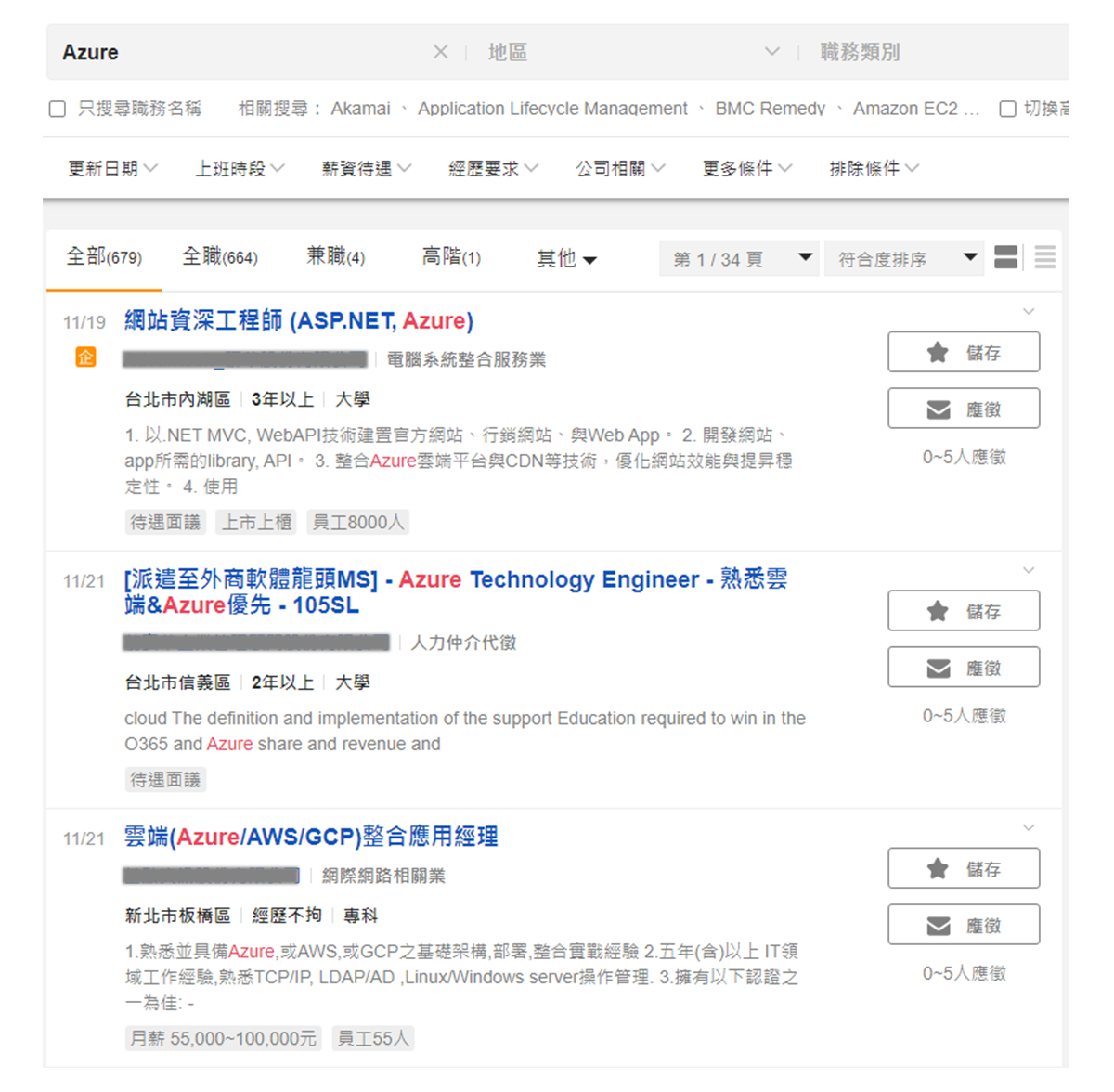Open the 薪資待遇 salary filter
This screenshot has width=1114, height=1092.
(366, 168)
